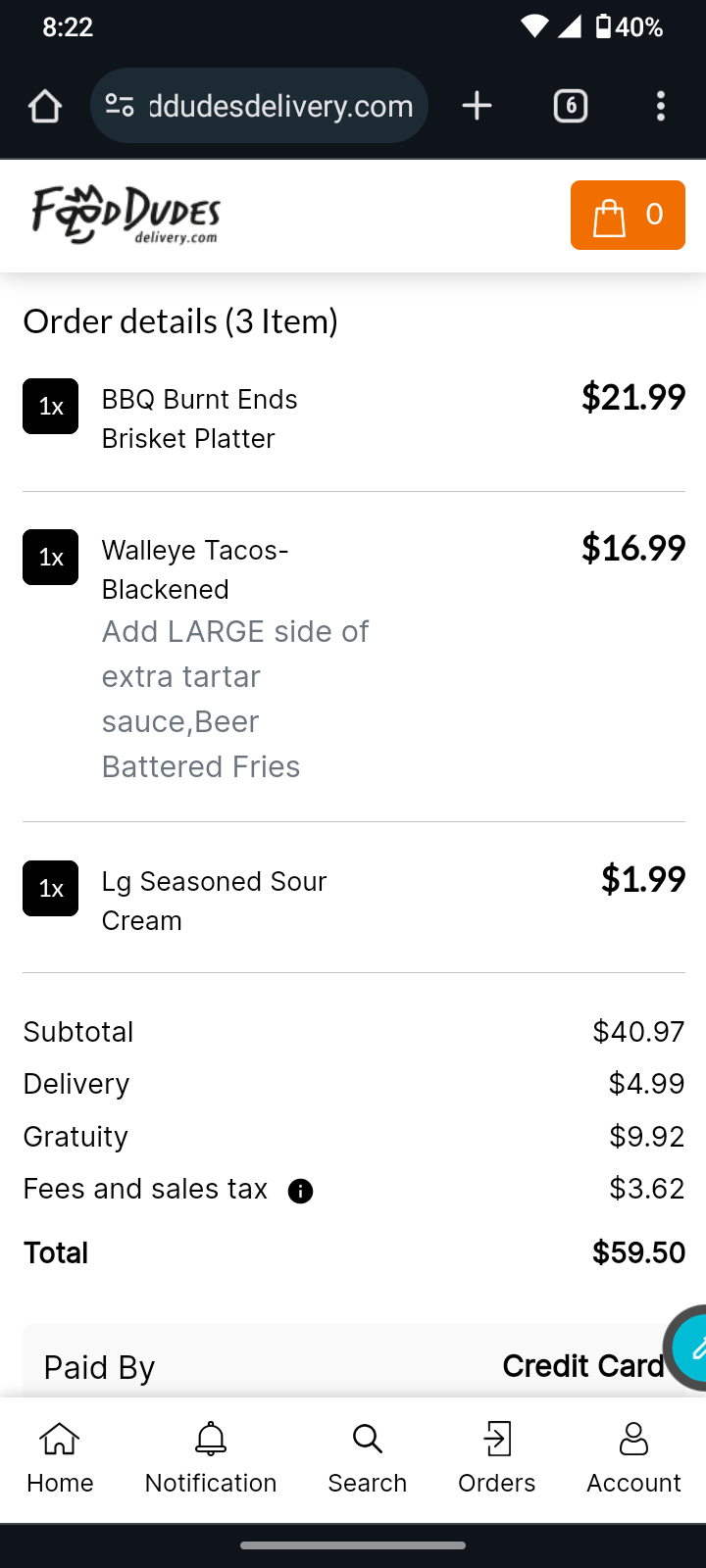Open the Notification tab
706x1568 pixels.
tap(211, 1459)
